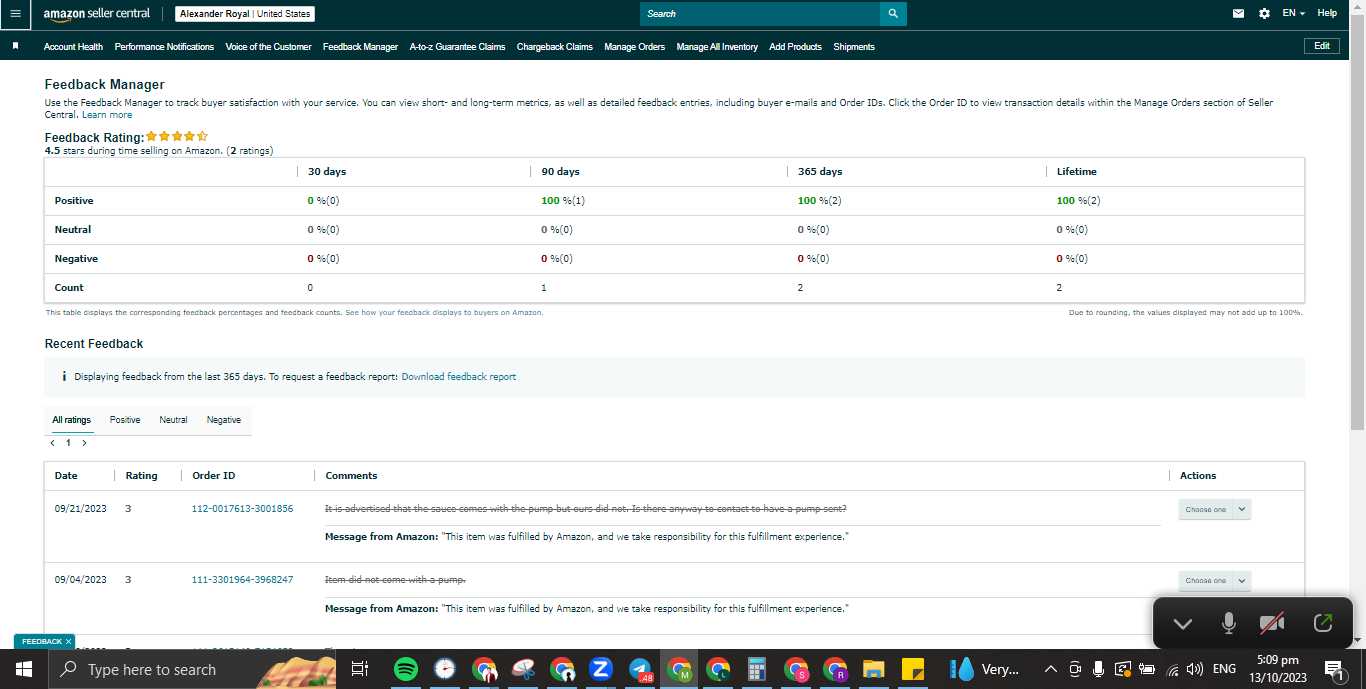Open the notification center icon
1366x689 pixels.
point(1333,669)
